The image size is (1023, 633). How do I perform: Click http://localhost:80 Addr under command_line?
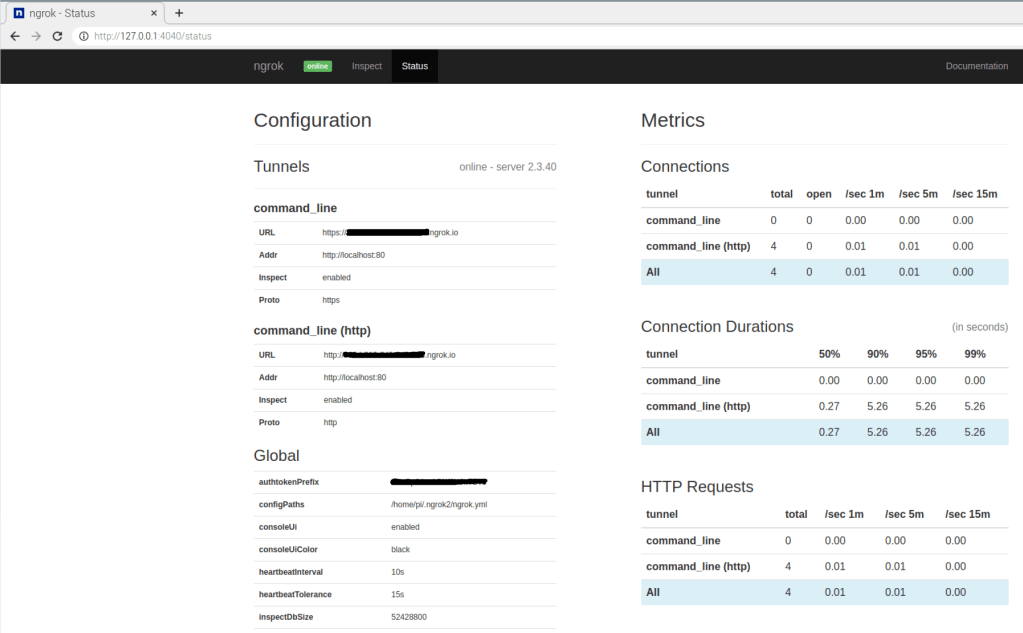tap(353, 255)
